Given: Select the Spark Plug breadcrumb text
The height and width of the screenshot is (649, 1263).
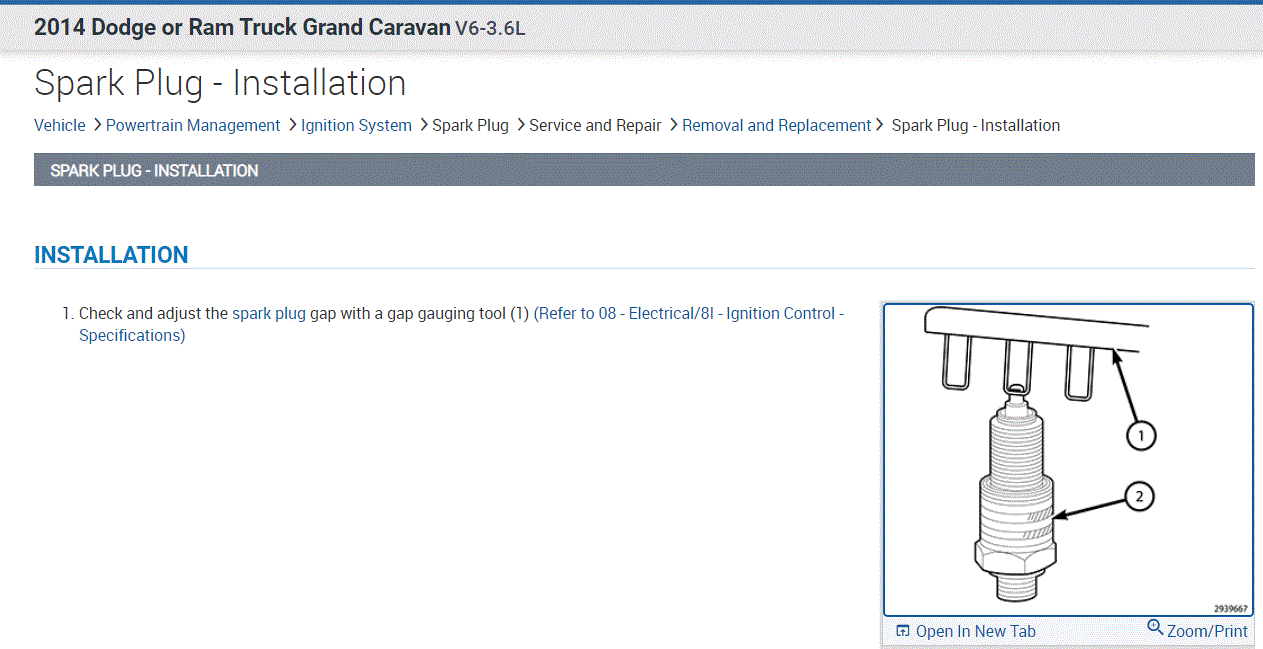Looking at the screenshot, I should tap(471, 125).
